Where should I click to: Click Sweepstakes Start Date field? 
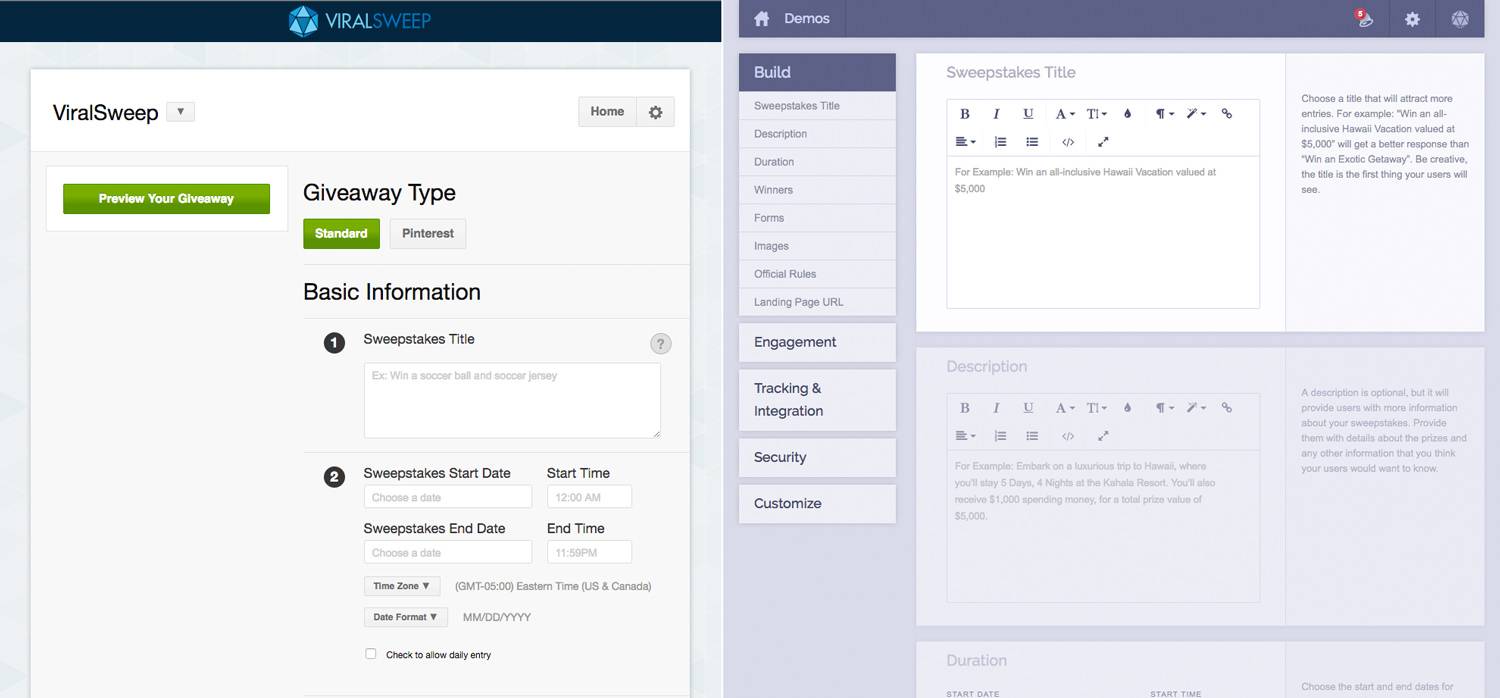[448, 497]
